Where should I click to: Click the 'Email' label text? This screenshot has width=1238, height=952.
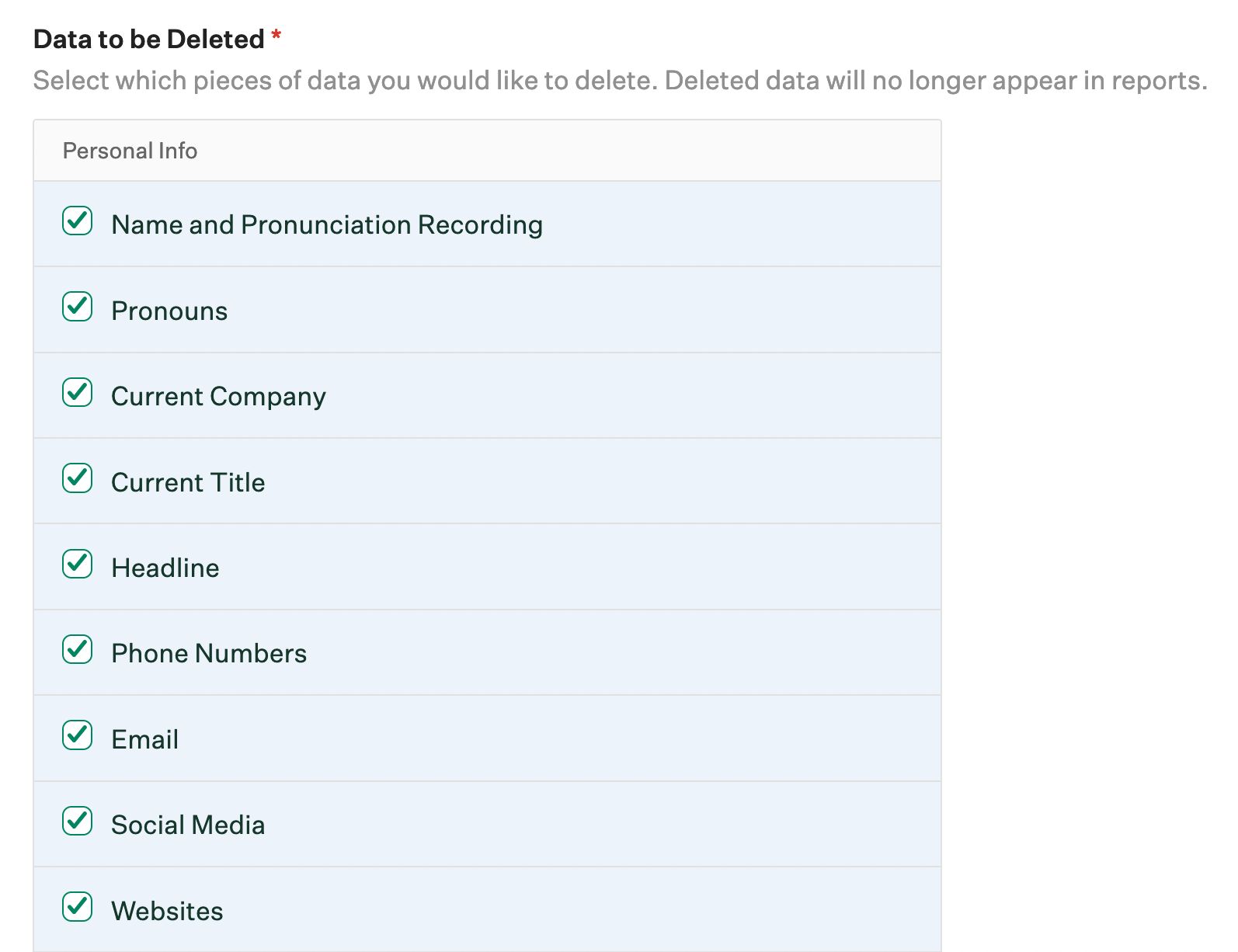(145, 740)
